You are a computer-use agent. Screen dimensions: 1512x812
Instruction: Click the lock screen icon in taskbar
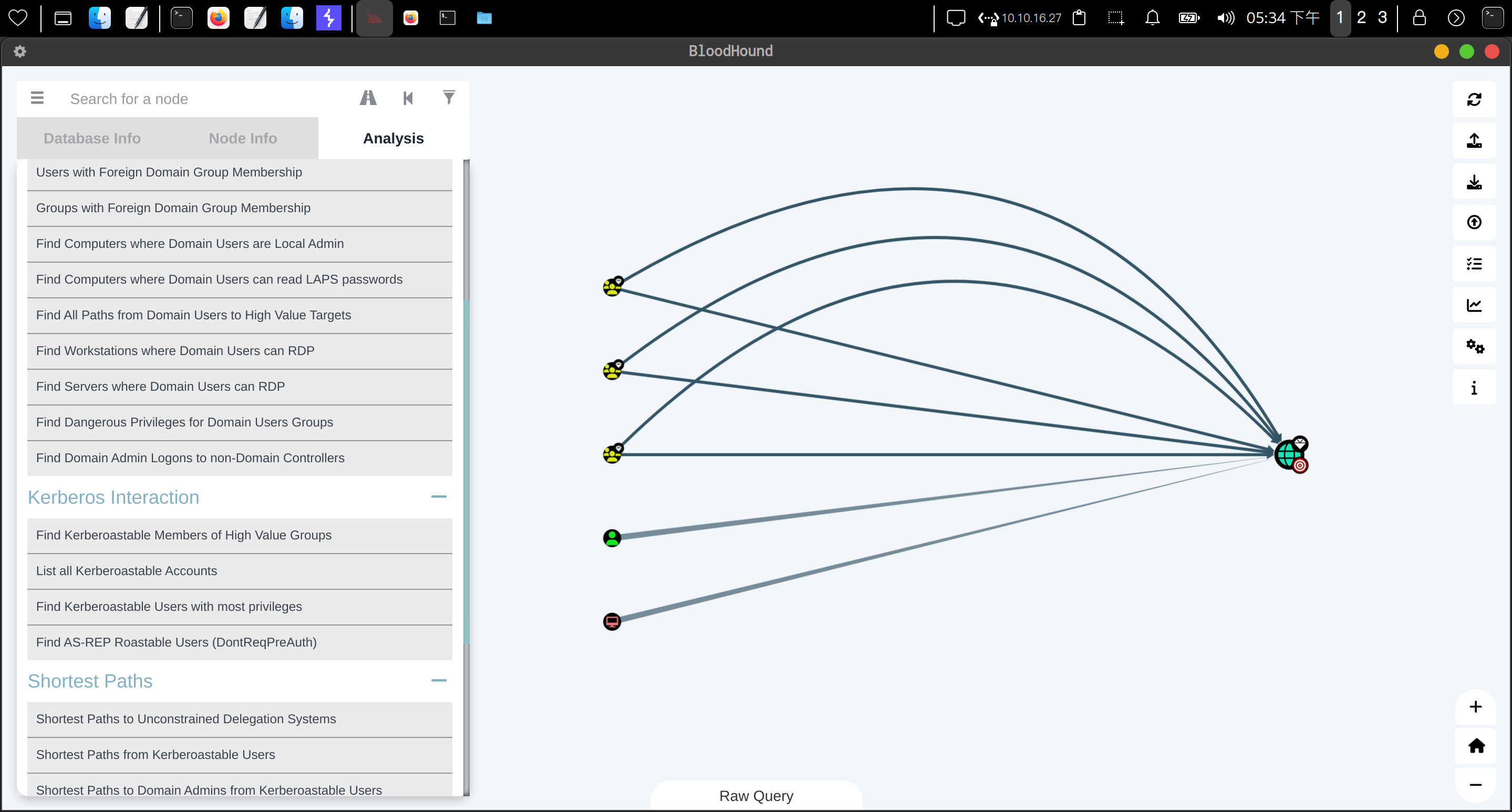1419,18
